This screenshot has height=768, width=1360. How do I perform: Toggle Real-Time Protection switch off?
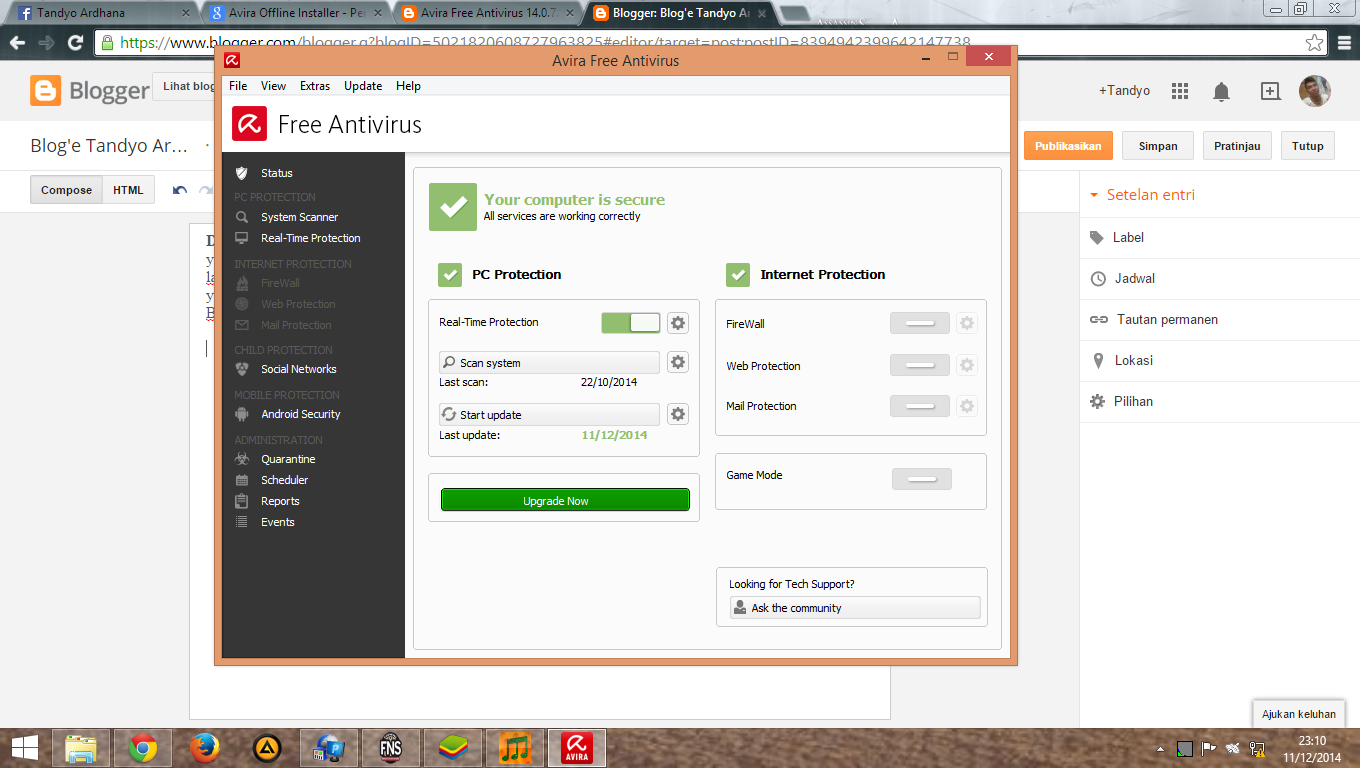[x=631, y=322]
